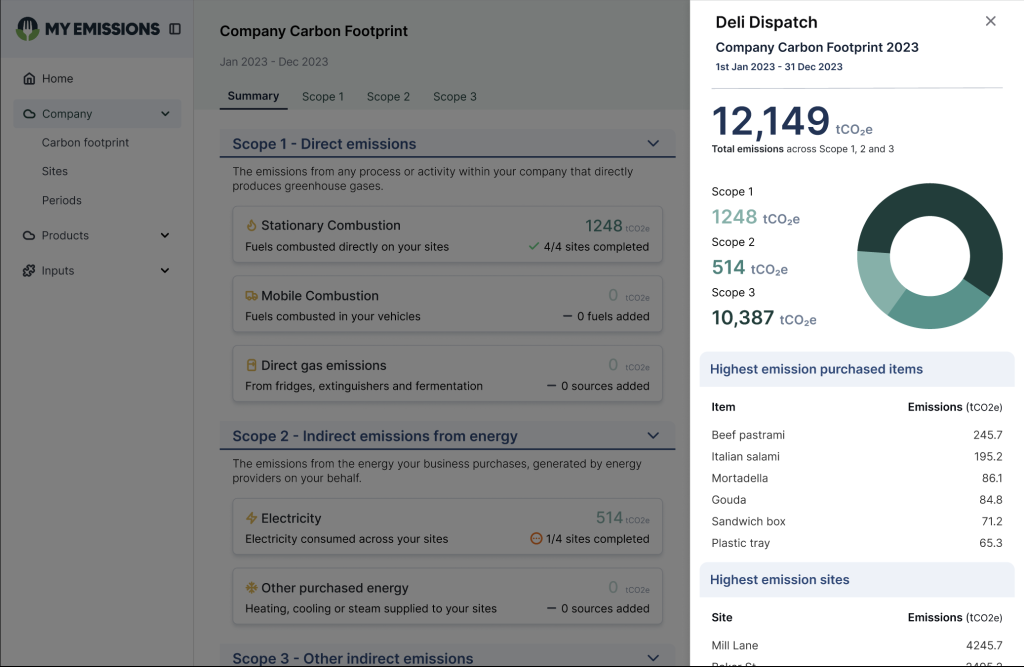
Task: Click the Home house icon
Action: 29,79
